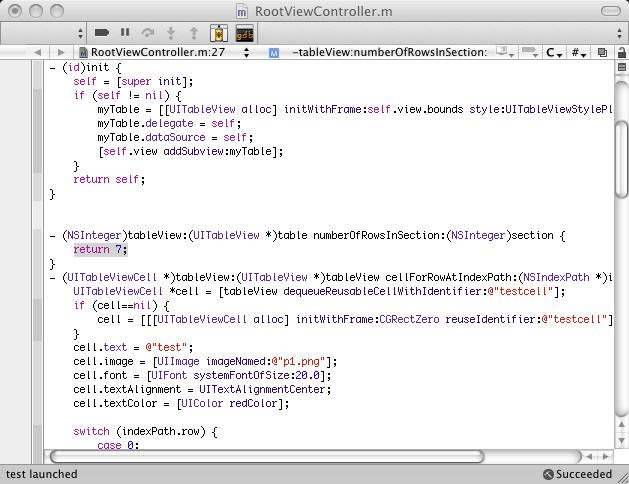
Task: Toggle the breakpoints activation icon in toolbar
Action: coord(101,32)
